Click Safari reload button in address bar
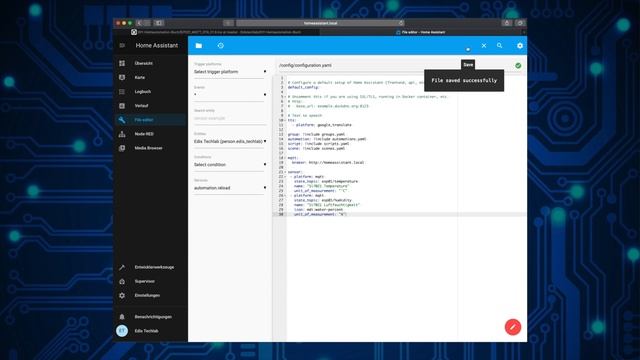640x360 pixels. point(401,23)
